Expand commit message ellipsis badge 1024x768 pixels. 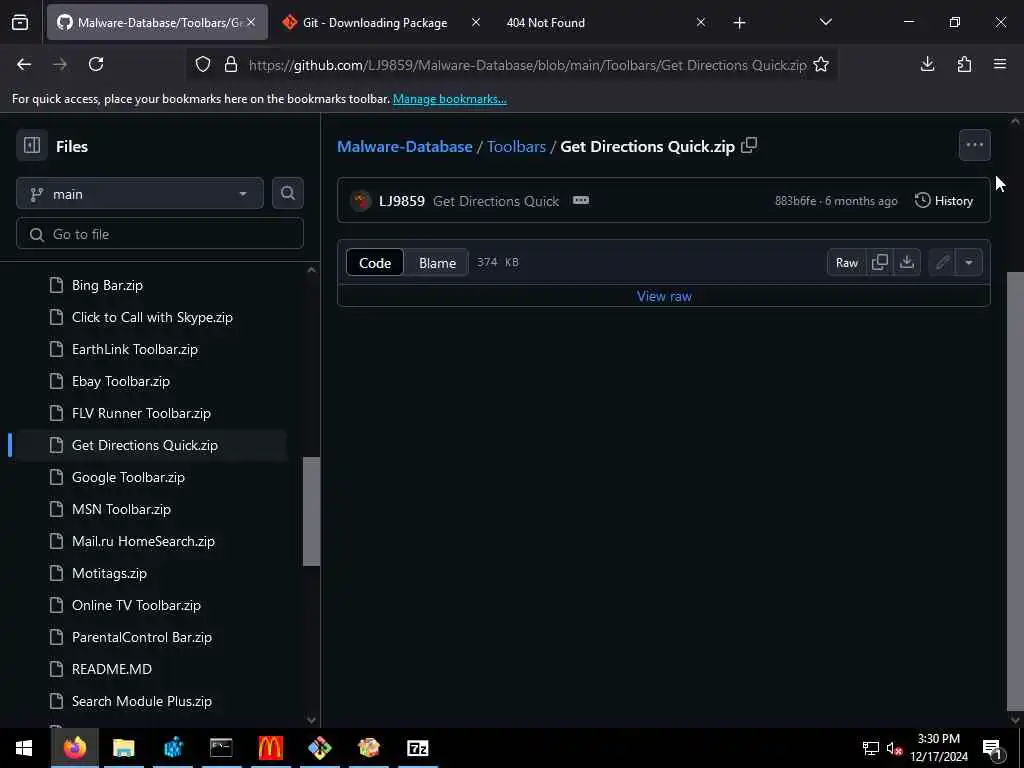pos(581,200)
